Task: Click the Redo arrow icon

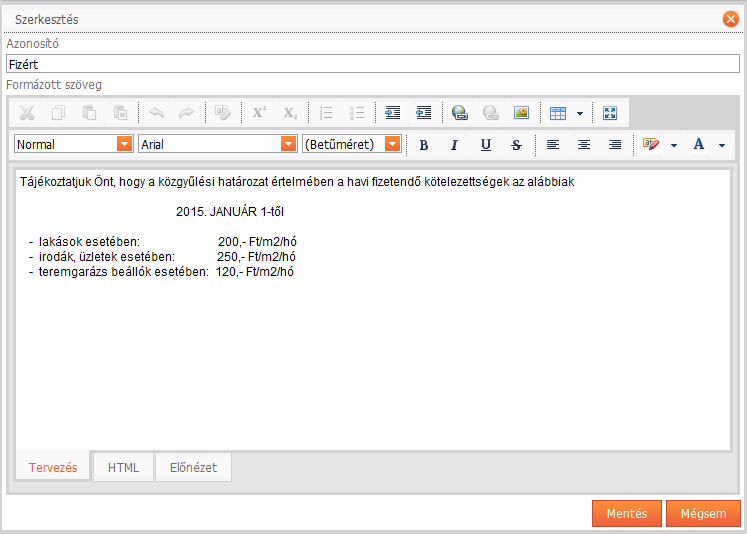Action: (186, 113)
